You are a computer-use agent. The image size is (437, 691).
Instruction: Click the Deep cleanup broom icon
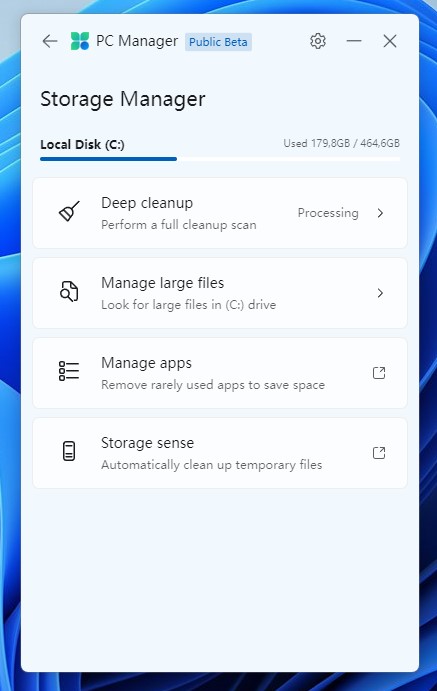tap(70, 212)
